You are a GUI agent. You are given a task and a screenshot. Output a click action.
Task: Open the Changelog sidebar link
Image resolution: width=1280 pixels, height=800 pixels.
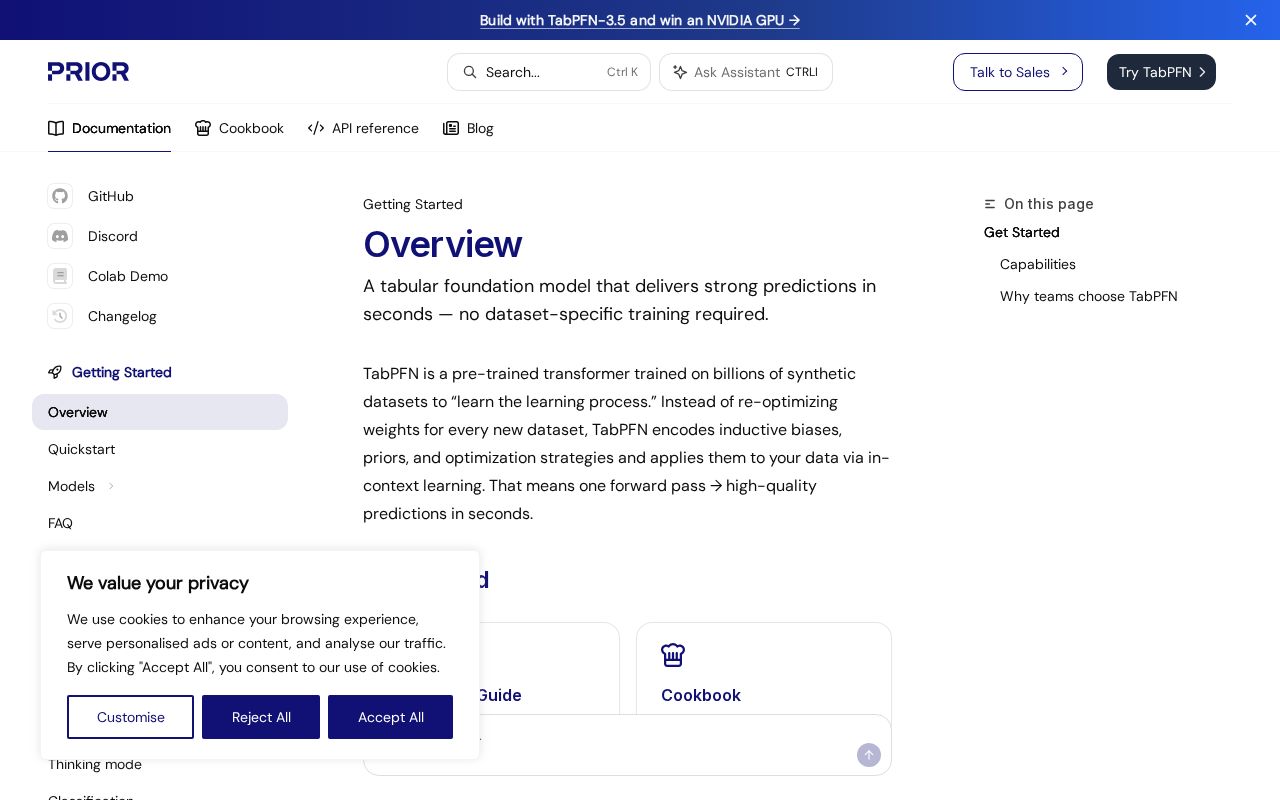(122, 316)
